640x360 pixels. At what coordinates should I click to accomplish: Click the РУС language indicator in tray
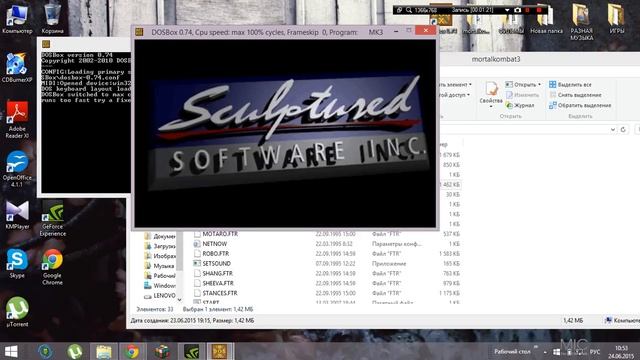(x=595, y=352)
